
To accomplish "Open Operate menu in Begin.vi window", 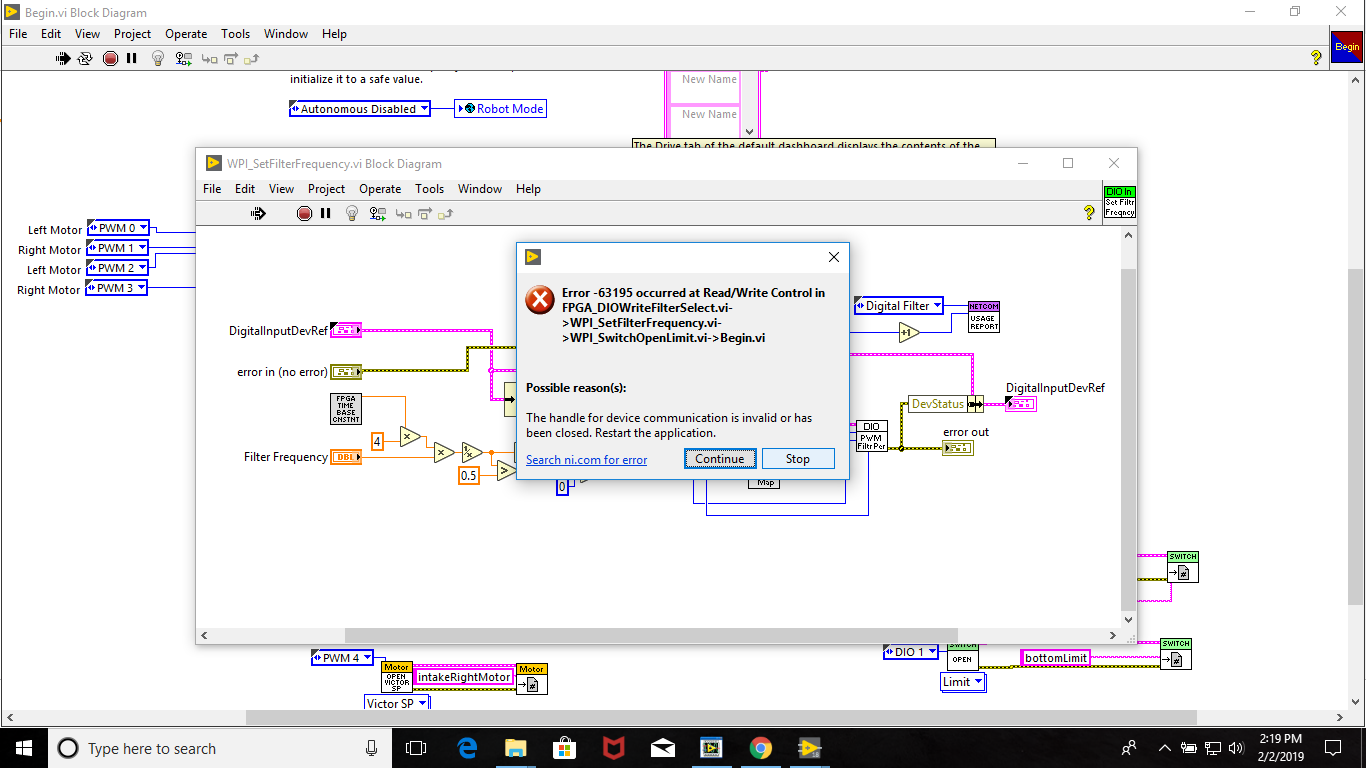I will (186, 33).
